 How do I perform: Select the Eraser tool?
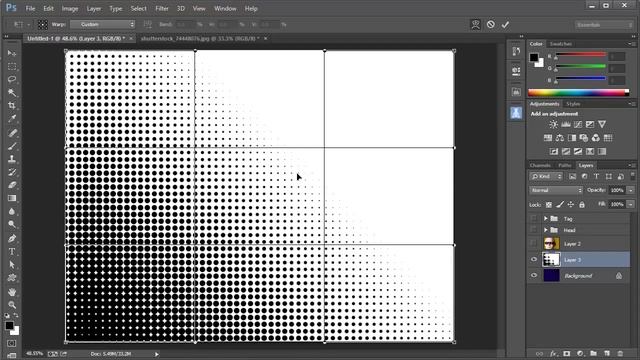click(12, 185)
